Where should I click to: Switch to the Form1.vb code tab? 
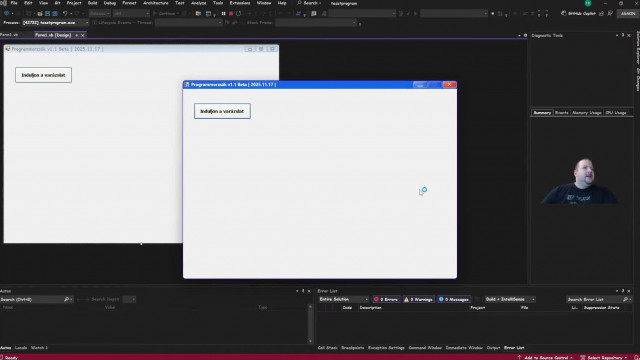coord(9,35)
